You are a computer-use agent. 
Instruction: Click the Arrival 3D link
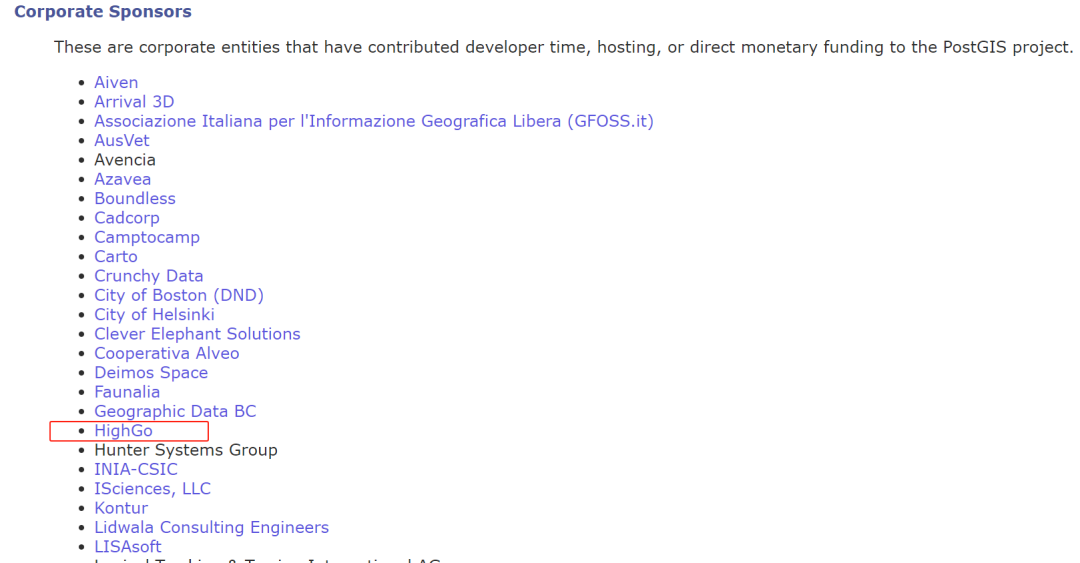[134, 102]
